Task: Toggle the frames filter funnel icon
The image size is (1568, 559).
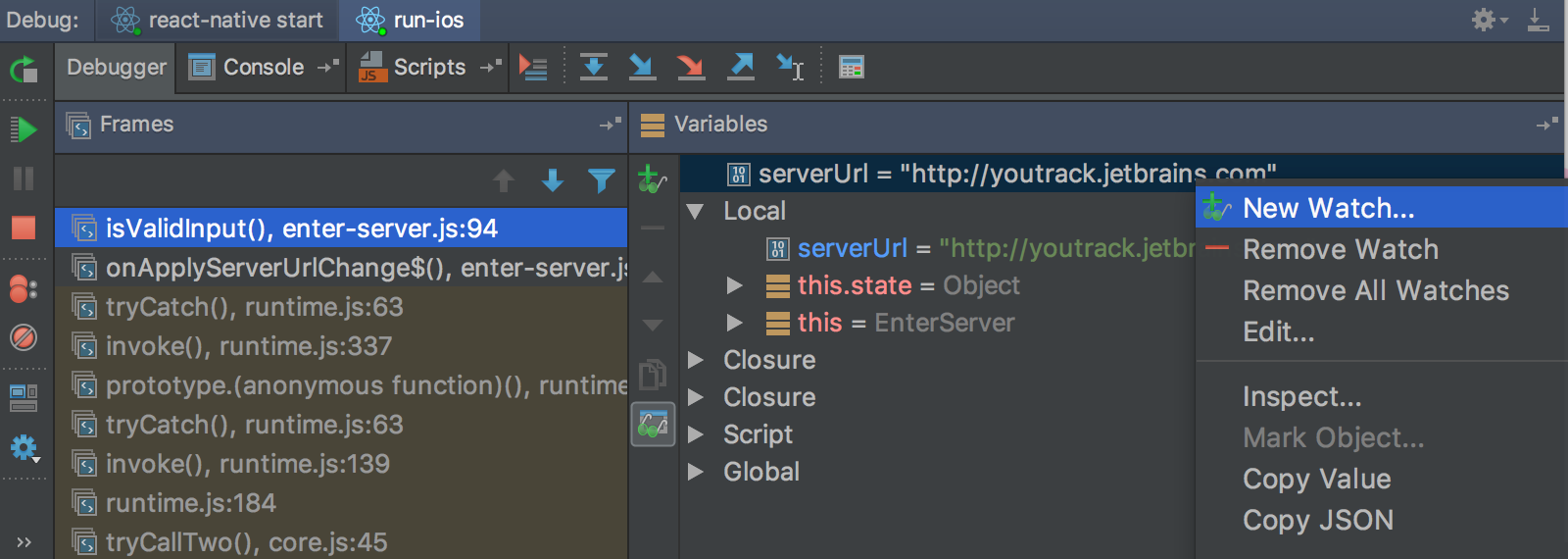Action: [601, 180]
